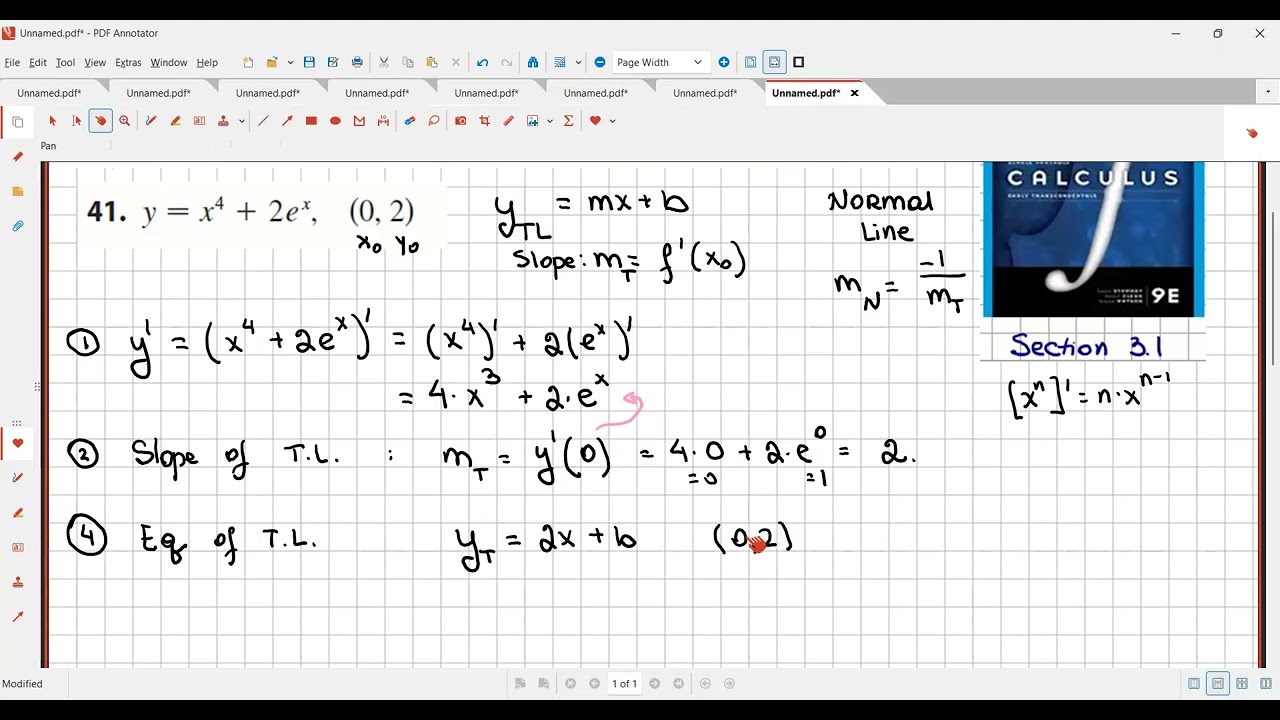Expand the Open recent files arrow

point(290,62)
